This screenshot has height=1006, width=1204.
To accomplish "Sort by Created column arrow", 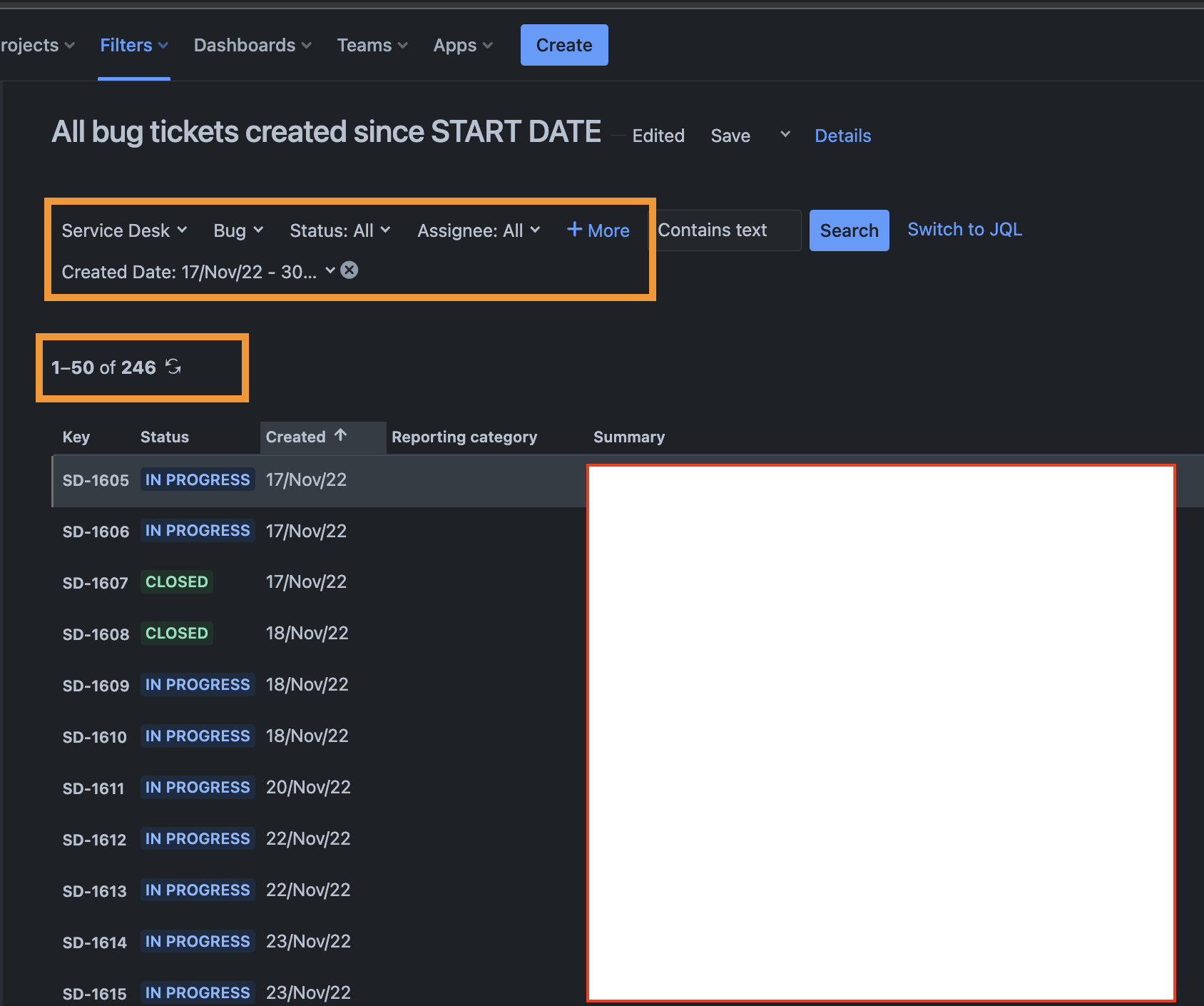I will tap(340, 435).
